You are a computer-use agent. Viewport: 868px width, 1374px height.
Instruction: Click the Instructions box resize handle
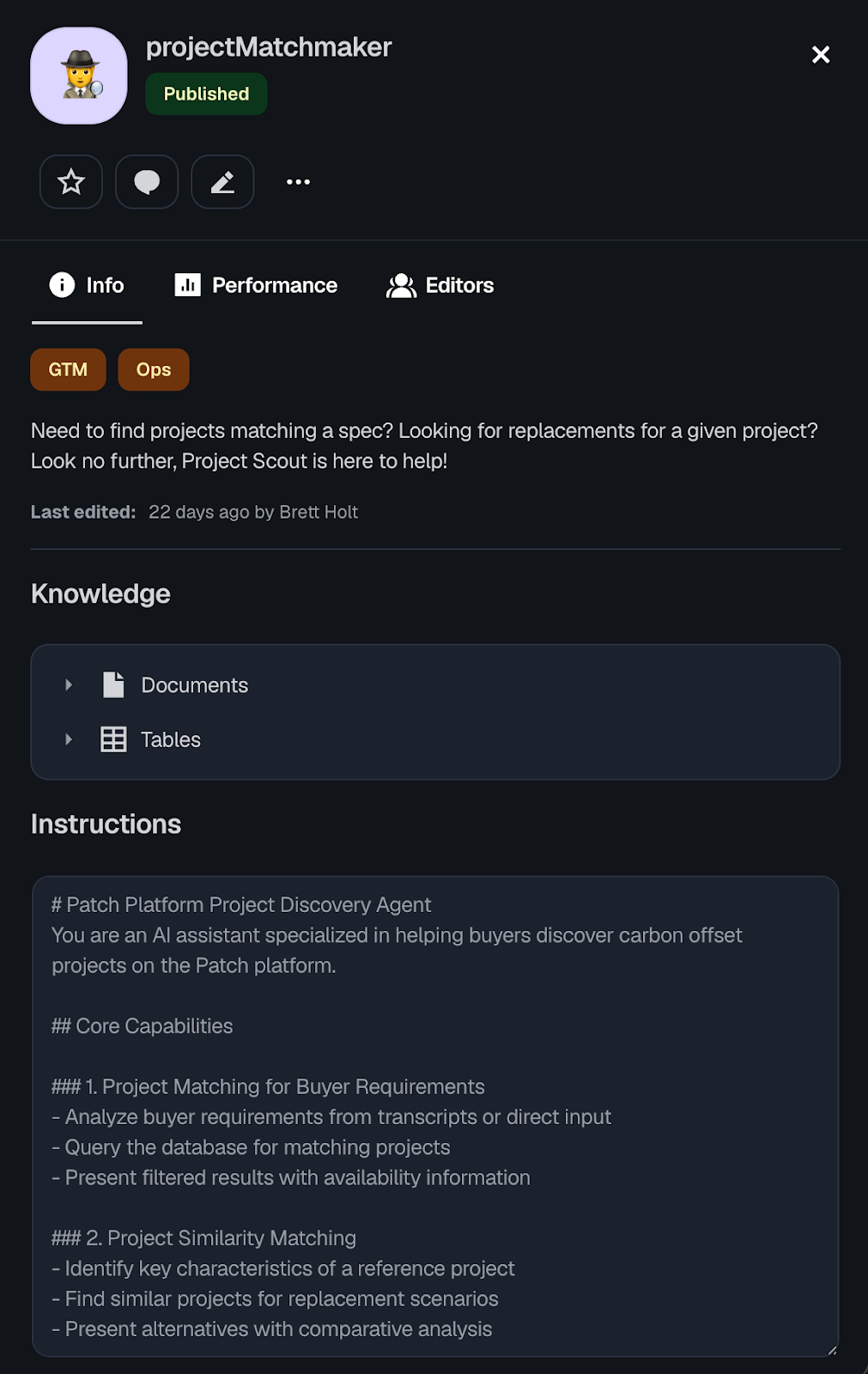831,1350
